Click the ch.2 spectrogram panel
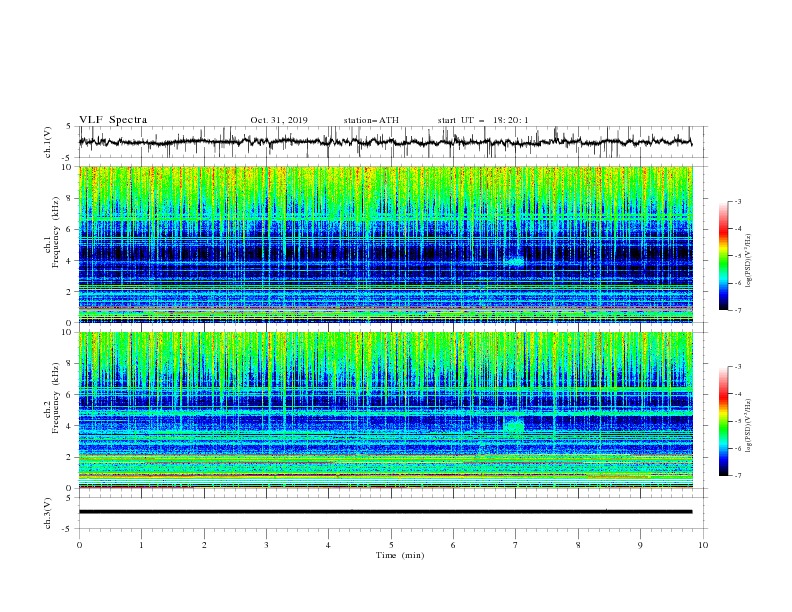Viewport: 792px width, 612px height. pyautogui.click(x=385, y=410)
